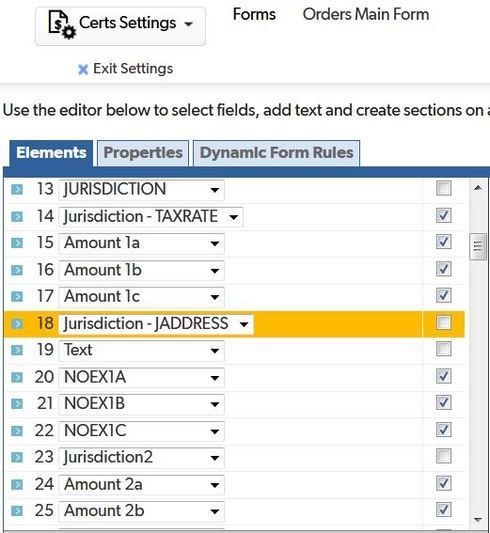Click the elements list scrollbar thumb
Screen dimensions: 490x533
[x=478, y=246]
